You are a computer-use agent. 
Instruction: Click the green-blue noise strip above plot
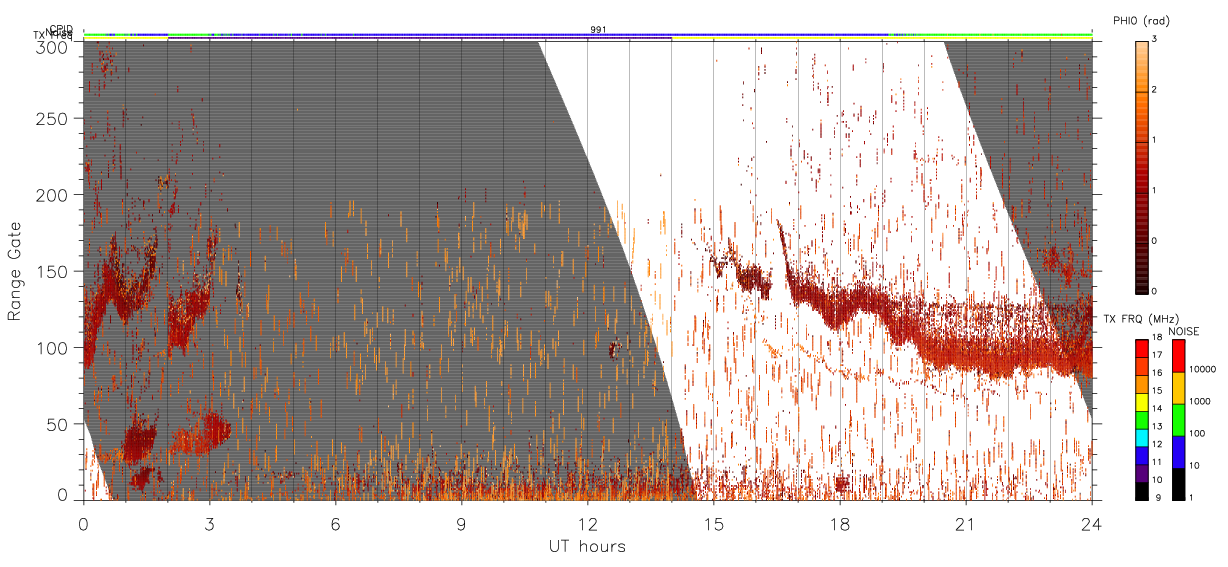click(587, 35)
